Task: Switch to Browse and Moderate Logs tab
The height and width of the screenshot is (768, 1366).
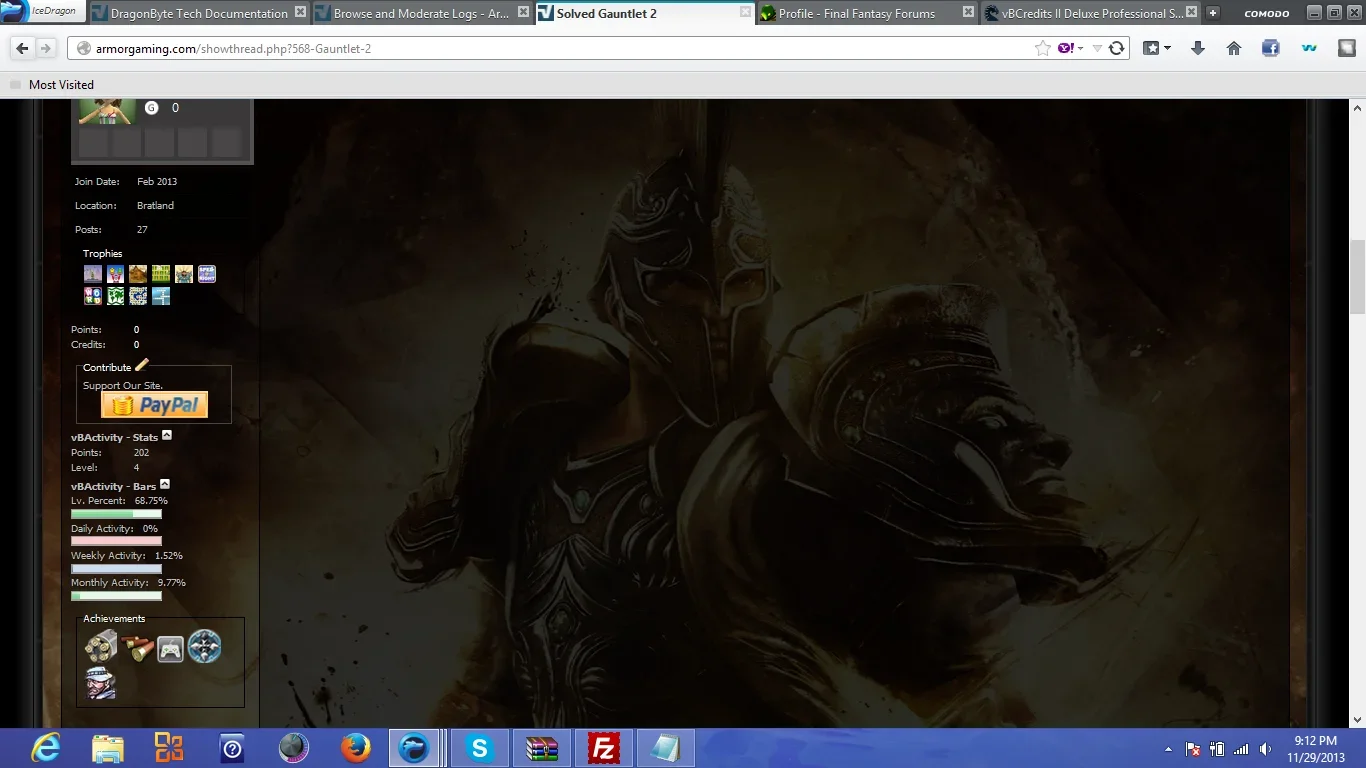Action: pyautogui.click(x=421, y=13)
